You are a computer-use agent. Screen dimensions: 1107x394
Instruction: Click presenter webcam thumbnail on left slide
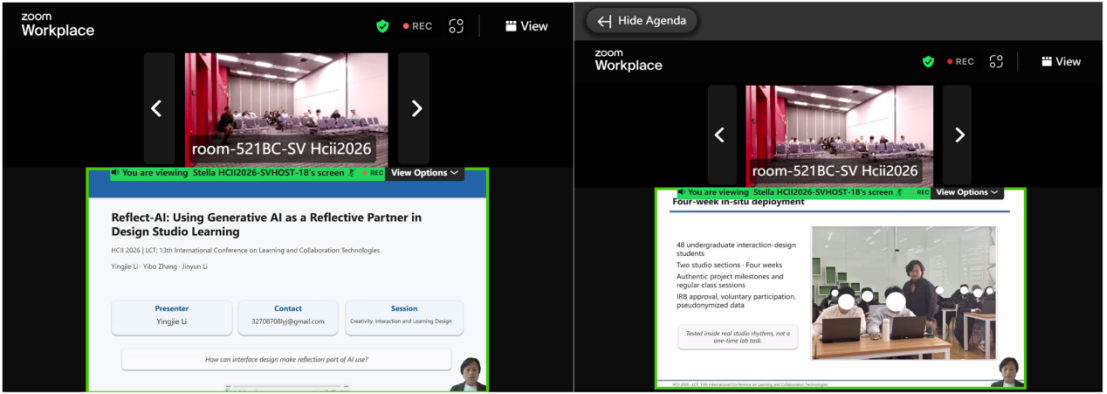pyautogui.click(x=468, y=374)
